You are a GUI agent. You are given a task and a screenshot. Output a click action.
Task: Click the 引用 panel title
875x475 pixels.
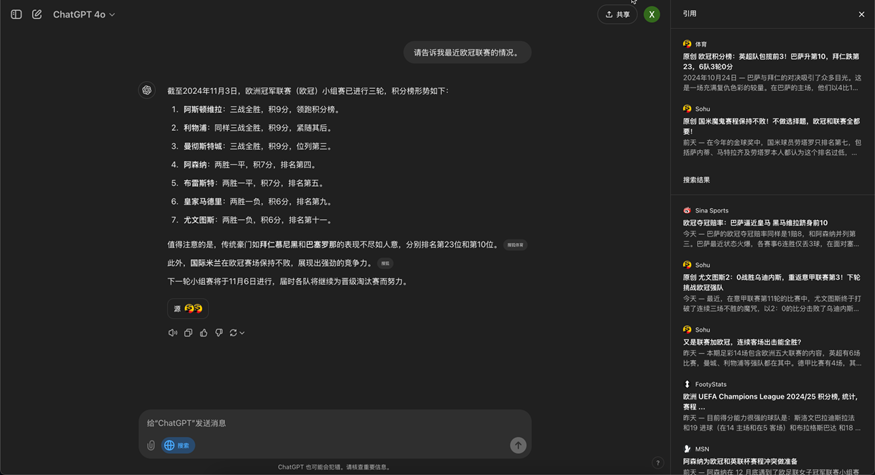[690, 13]
